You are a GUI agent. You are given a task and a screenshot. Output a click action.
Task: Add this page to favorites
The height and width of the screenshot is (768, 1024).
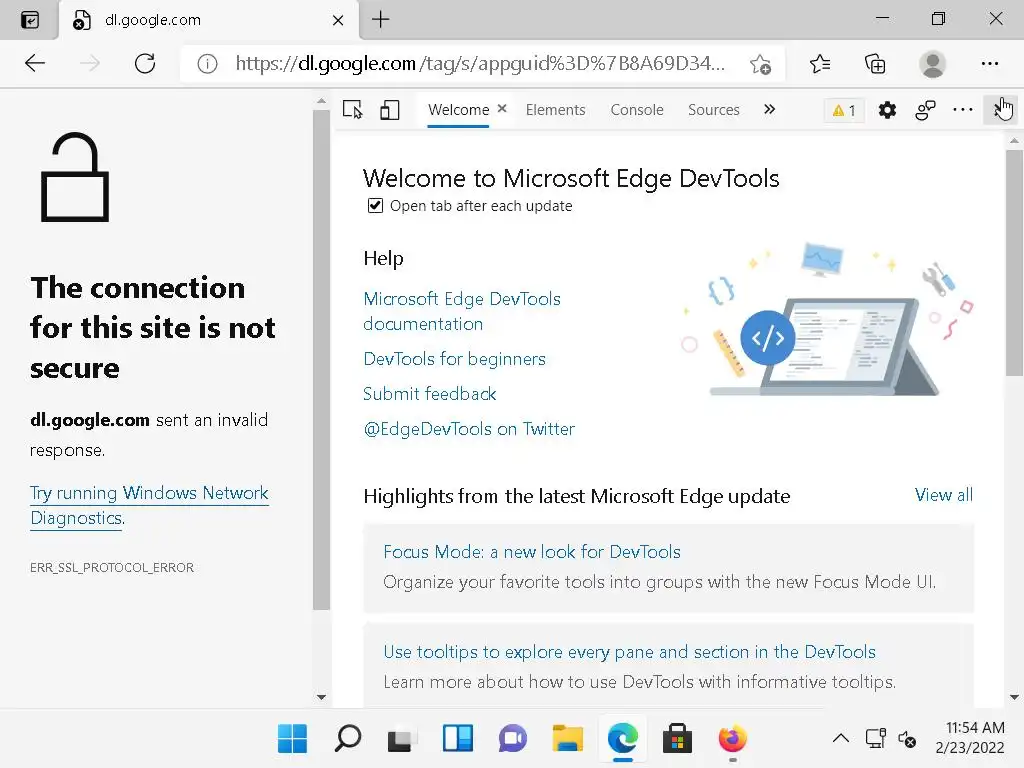pos(760,63)
